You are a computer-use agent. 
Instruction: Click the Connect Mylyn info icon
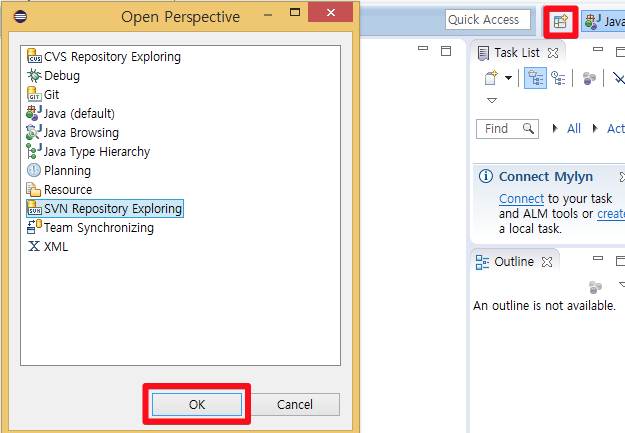click(485, 176)
